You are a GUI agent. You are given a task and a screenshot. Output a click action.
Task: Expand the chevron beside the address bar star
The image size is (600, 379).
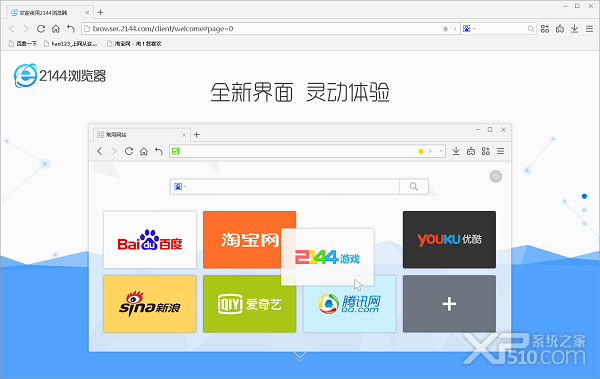point(455,29)
